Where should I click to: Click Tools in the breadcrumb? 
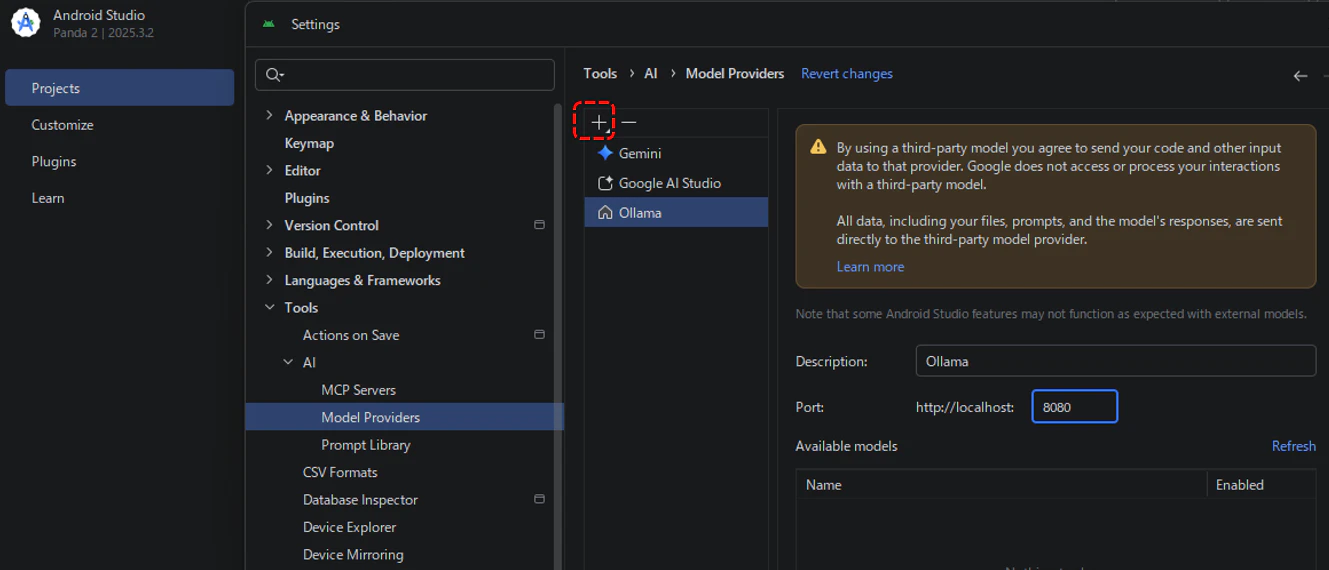pyautogui.click(x=600, y=74)
